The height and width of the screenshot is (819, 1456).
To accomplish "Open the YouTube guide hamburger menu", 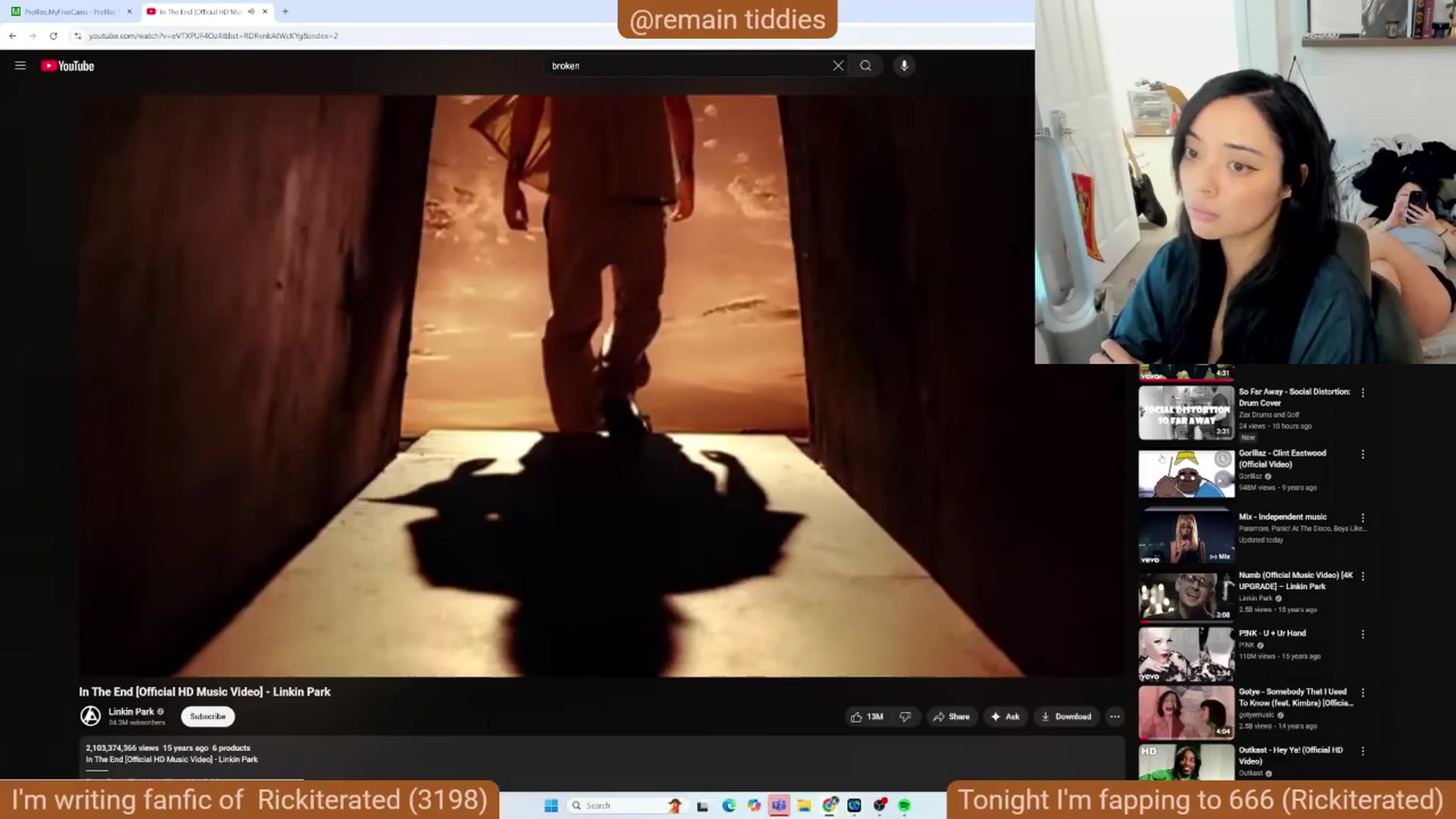I will [20, 66].
